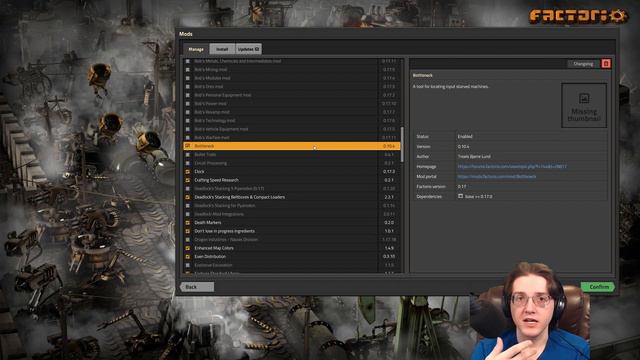This screenshot has width=640, height=360.
Task: Open the Changelog button for Bottleneck
Action: pyautogui.click(x=583, y=64)
